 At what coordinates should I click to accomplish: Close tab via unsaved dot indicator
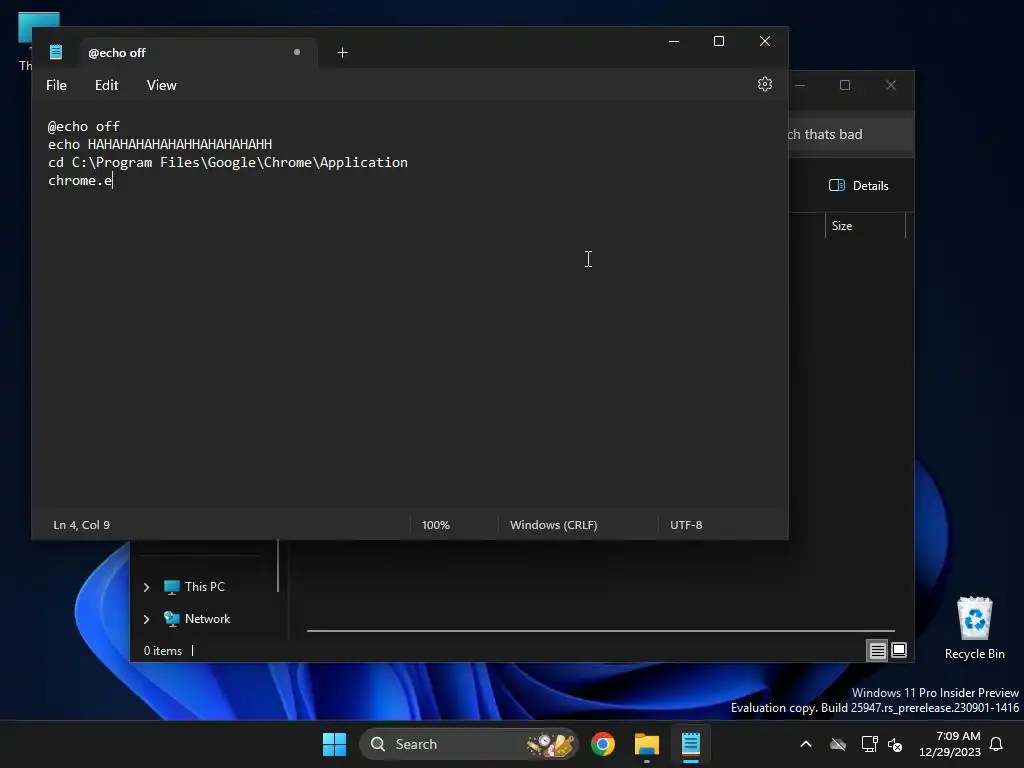[296, 52]
